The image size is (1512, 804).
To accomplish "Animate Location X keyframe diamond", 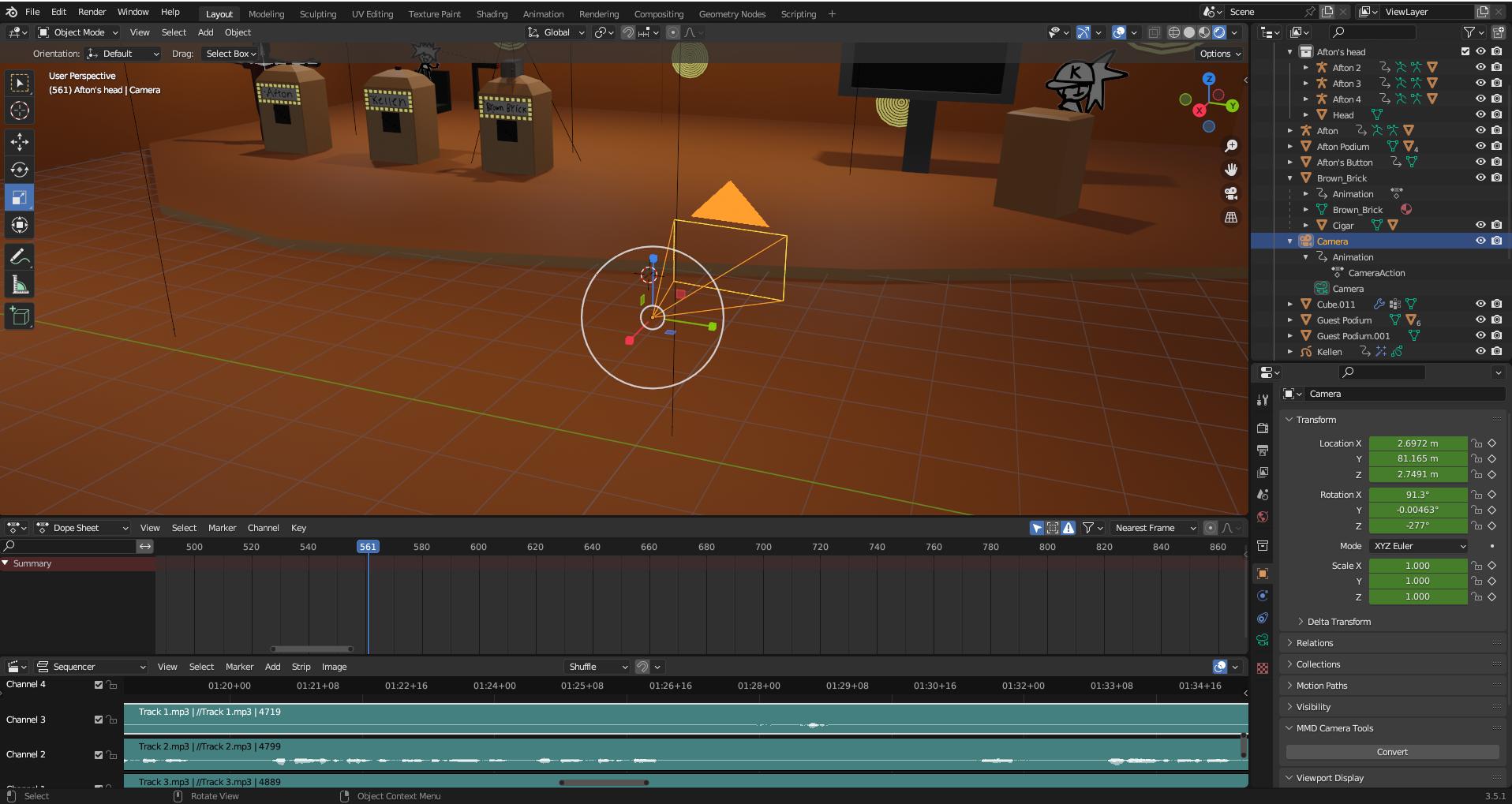I will pos(1492,443).
